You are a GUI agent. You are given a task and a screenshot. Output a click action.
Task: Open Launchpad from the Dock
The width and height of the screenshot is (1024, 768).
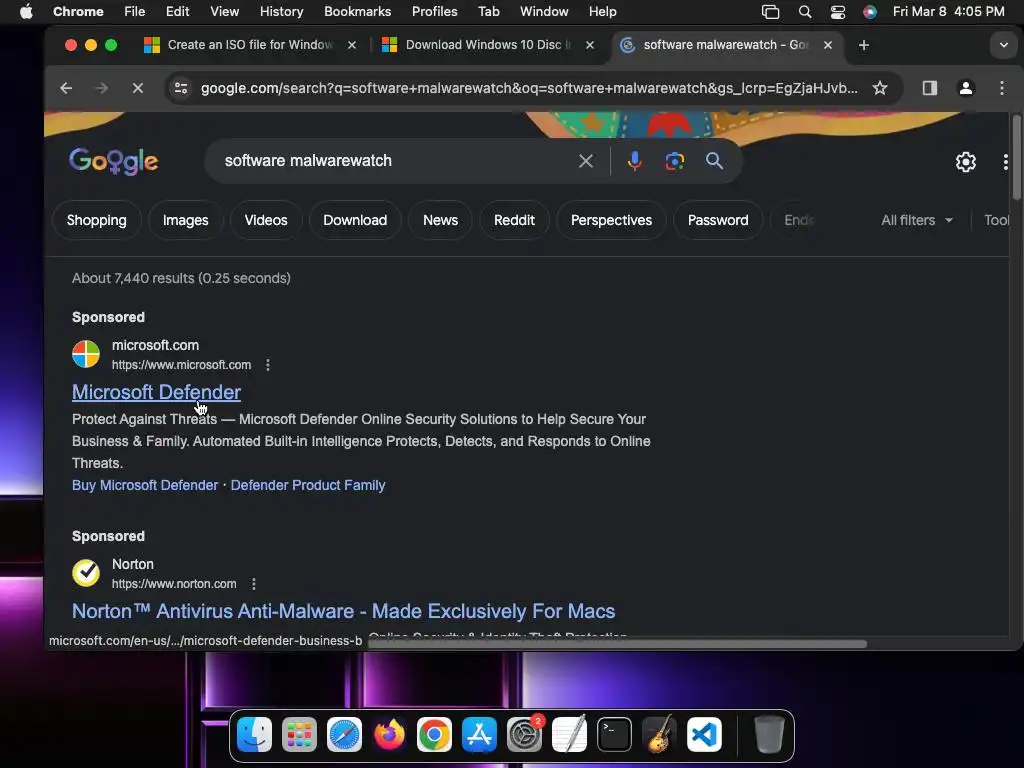coord(299,735)
